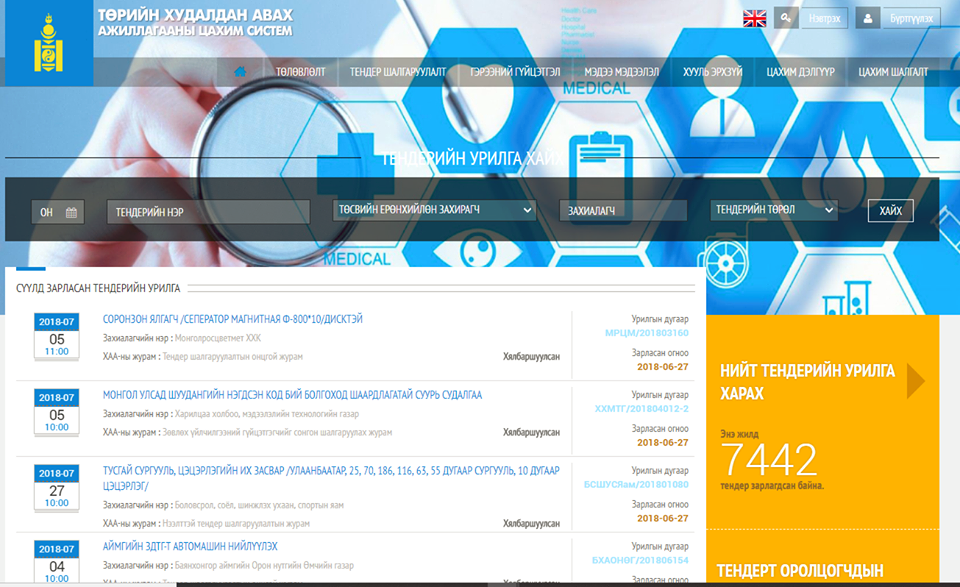This screenshot has width=960, height=587.
Task: Switch language with the UK flag icon
Action: (754, 18)
